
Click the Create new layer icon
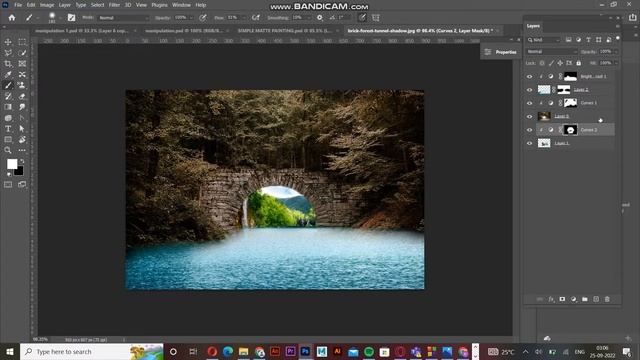click(x=596, y=299)
